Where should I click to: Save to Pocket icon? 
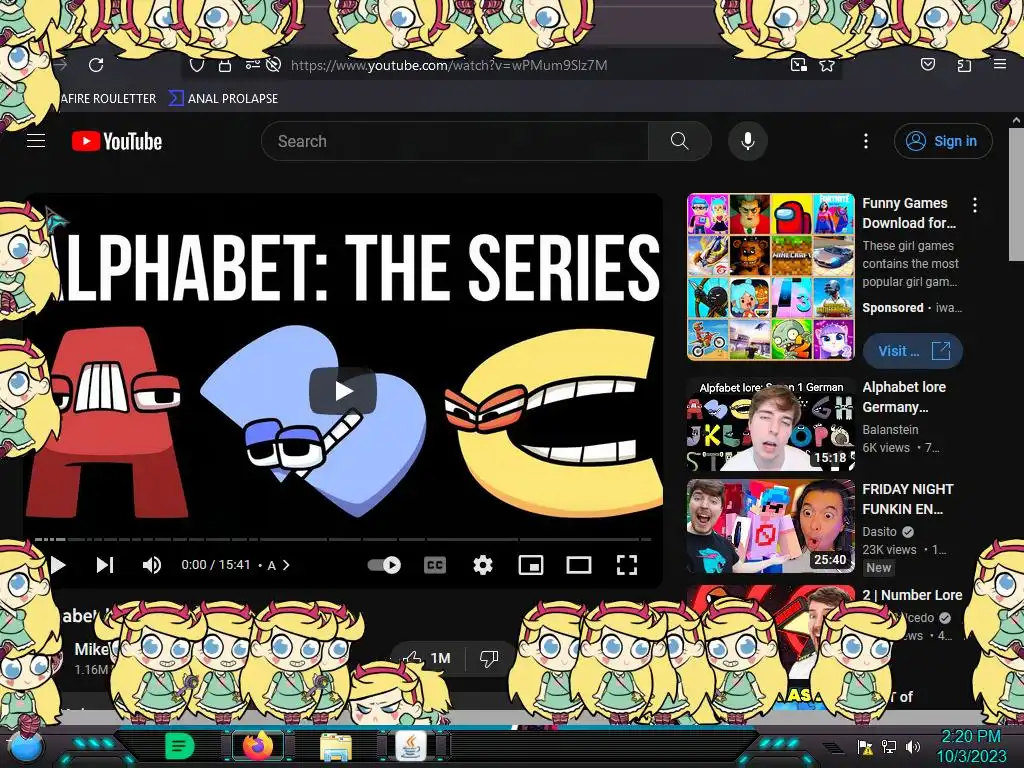(x=927, y=64)
